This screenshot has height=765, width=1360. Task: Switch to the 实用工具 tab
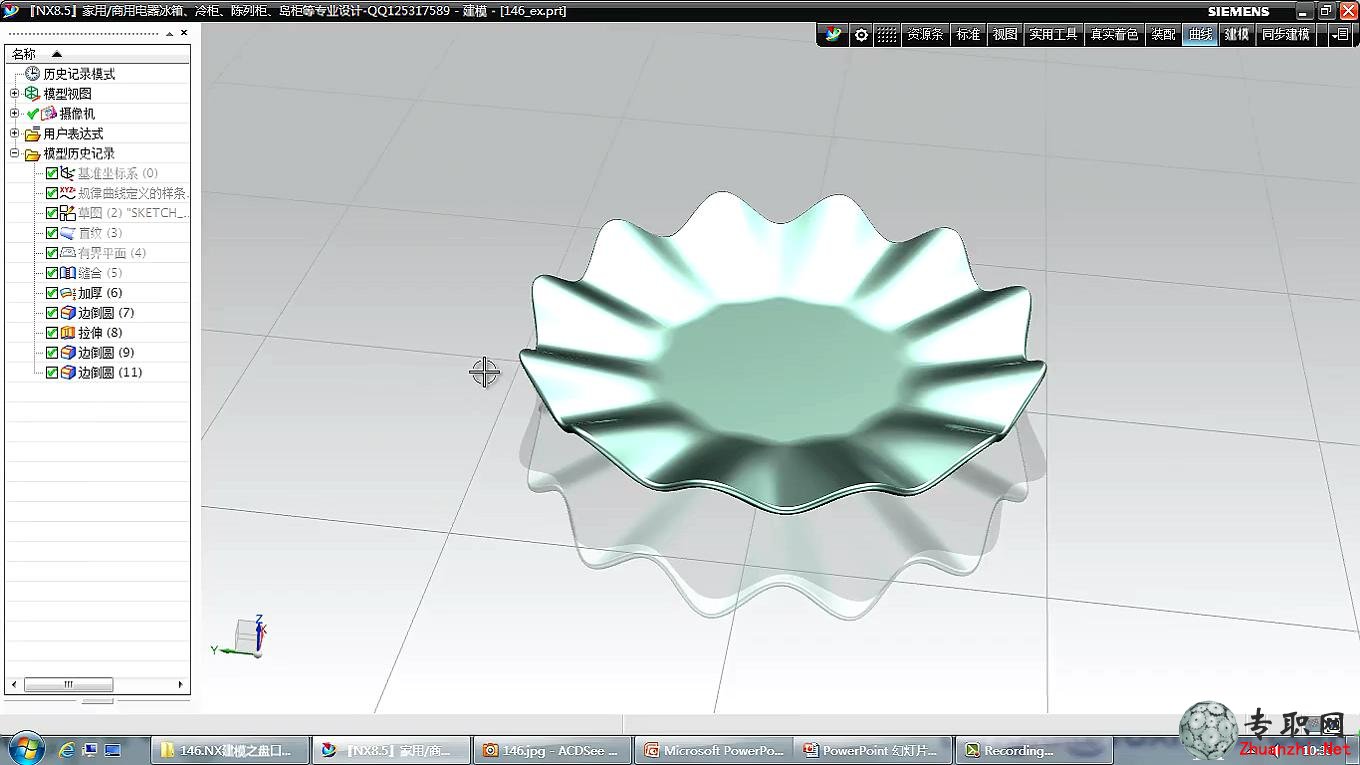tap(1054, 34)
